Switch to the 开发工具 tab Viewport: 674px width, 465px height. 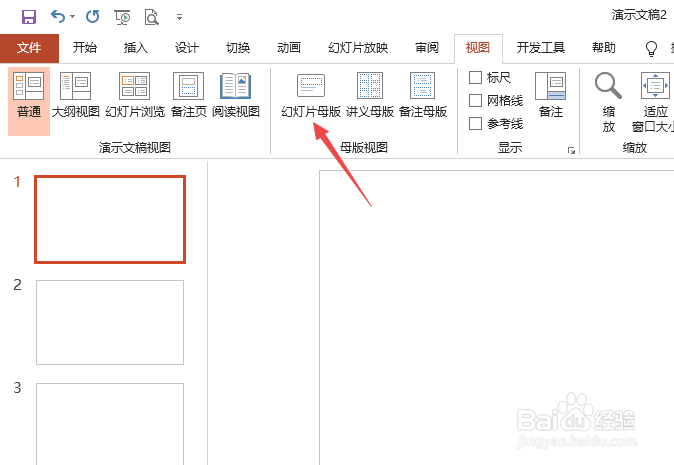[541, 48]
